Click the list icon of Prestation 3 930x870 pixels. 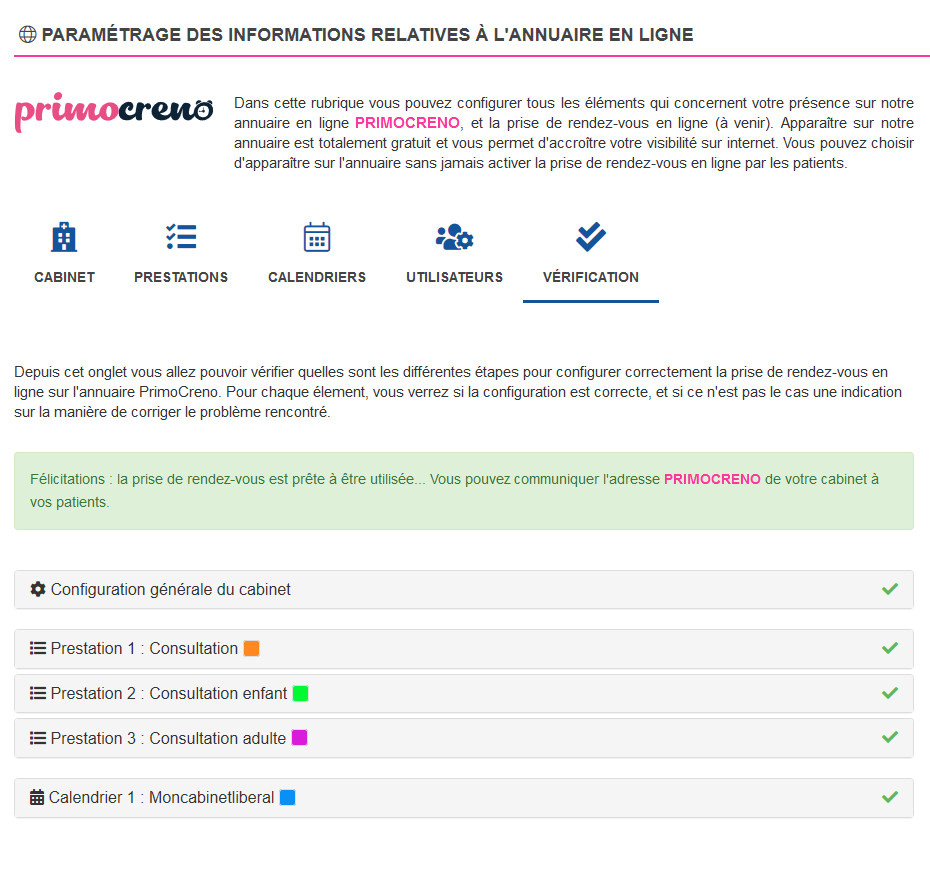point(38,738)
